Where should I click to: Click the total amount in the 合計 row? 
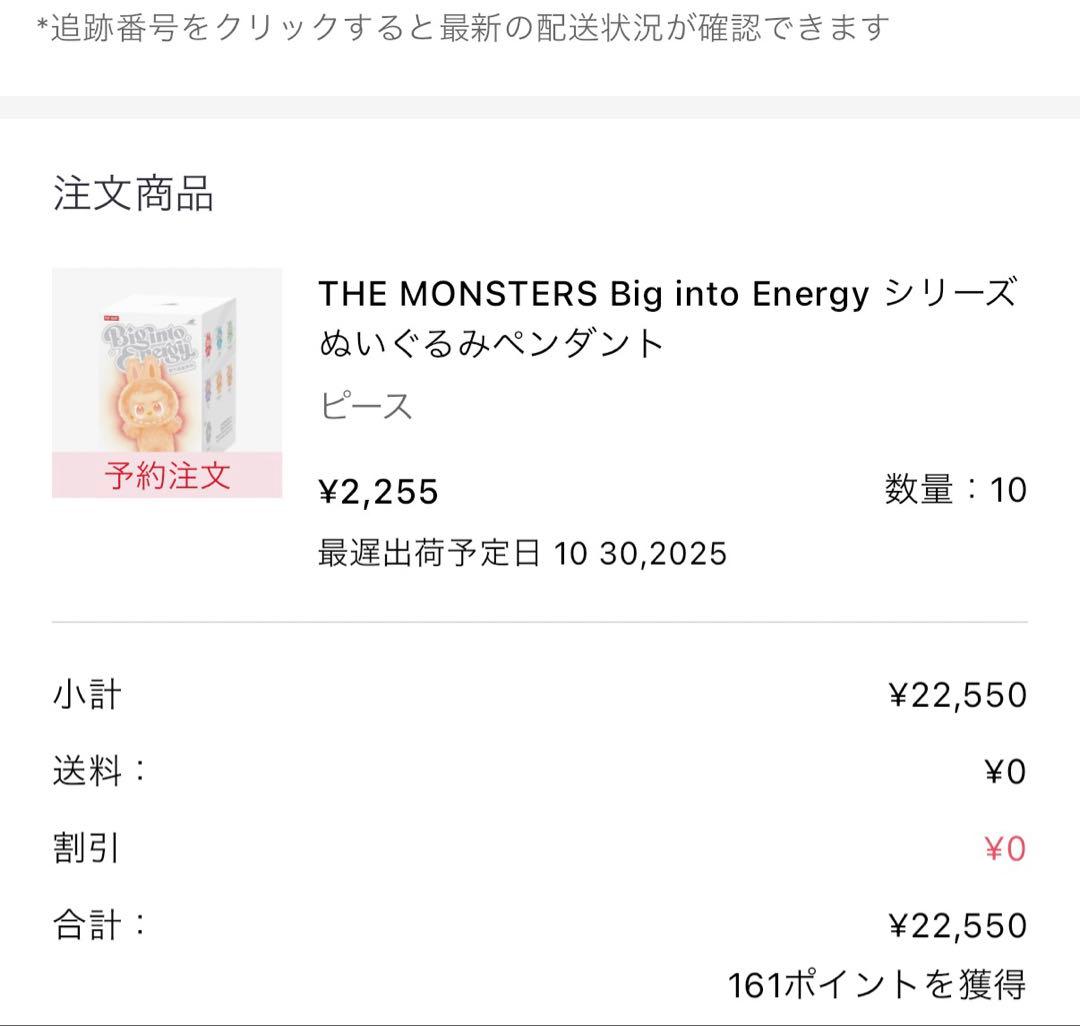957,925
